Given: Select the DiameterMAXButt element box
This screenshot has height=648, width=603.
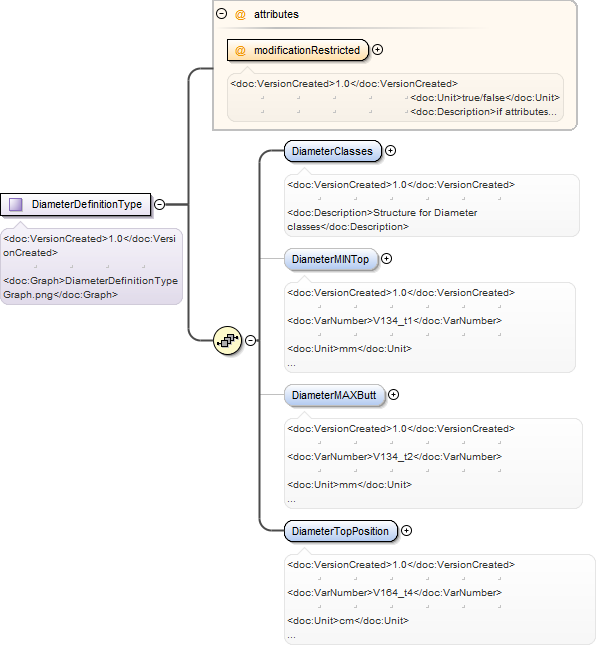Looking at the screenshot, I should (x=334, y=395).
